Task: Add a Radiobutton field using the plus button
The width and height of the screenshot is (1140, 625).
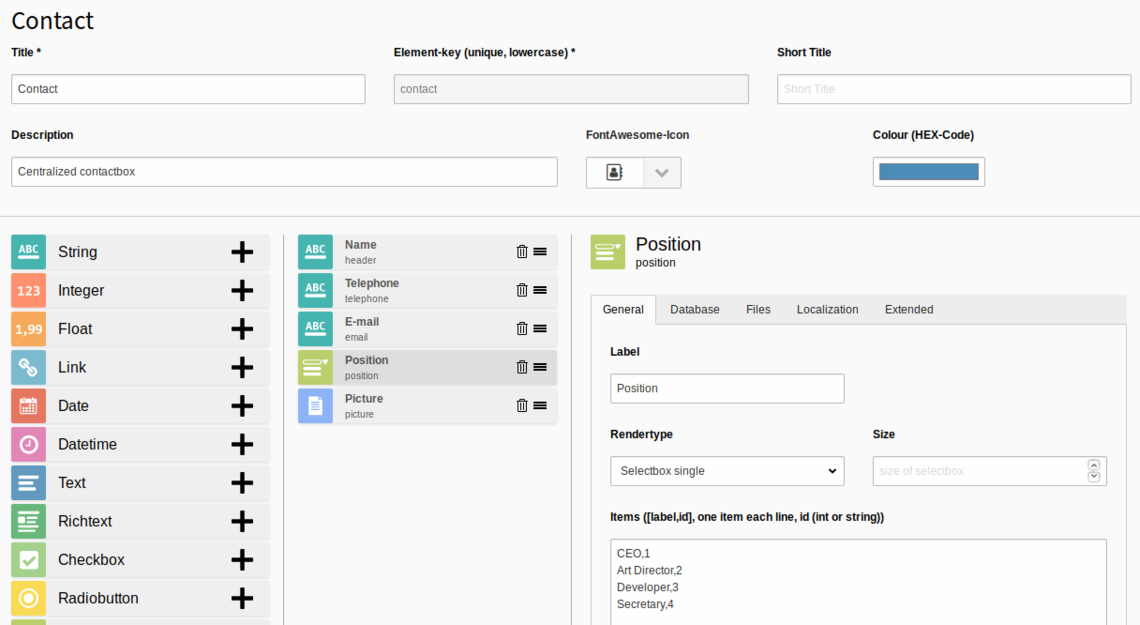Action: [242, 598]
